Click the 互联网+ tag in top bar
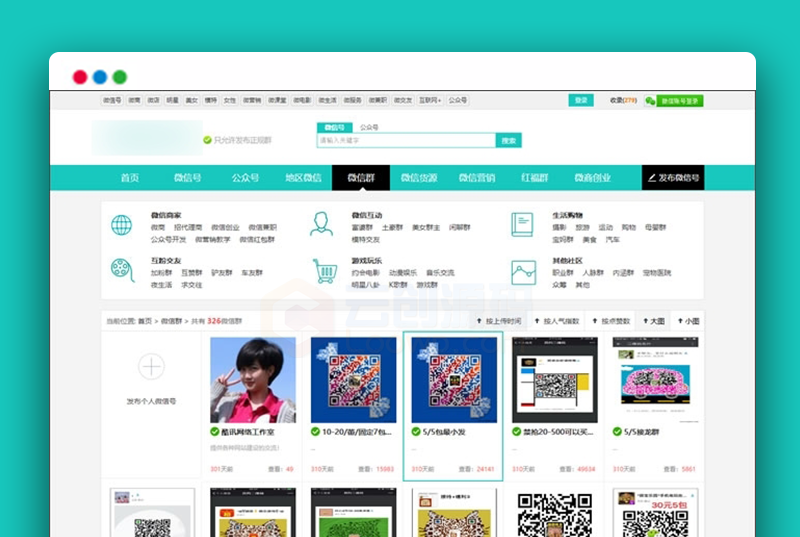 [x=430, y=100]
